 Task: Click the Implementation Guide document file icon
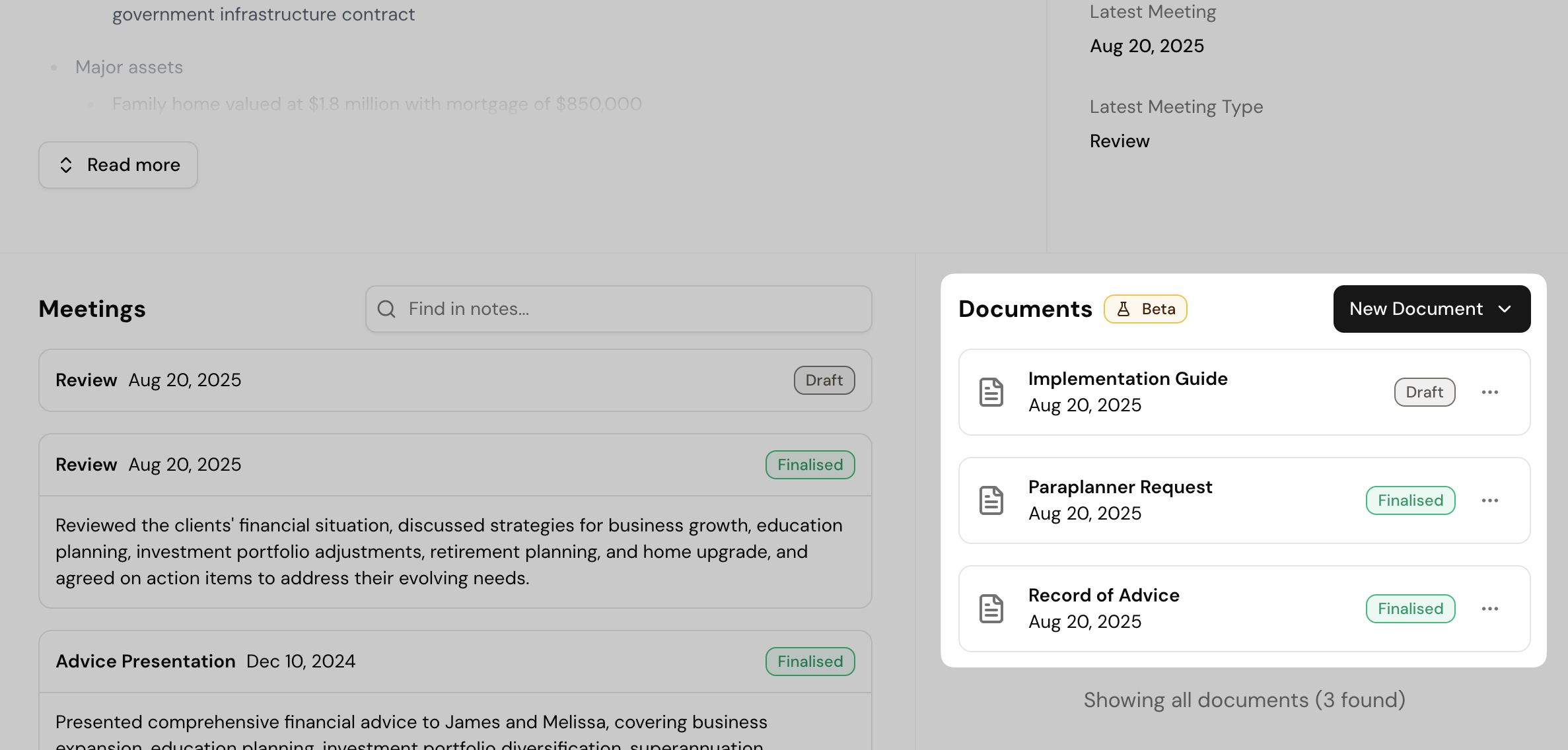[991, 392]
